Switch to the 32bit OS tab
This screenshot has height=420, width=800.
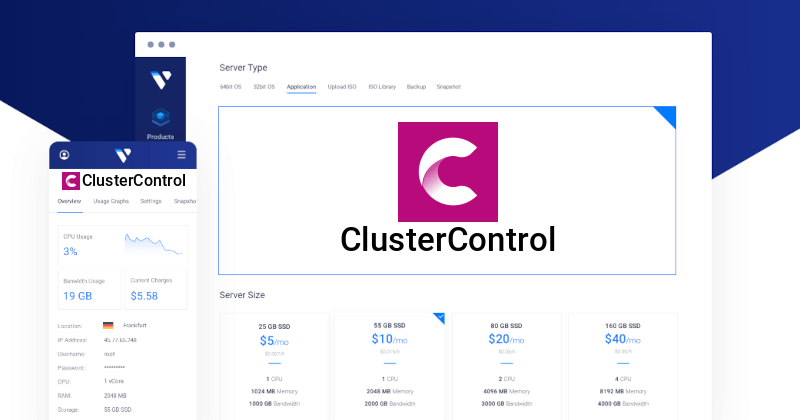(265, 87)
